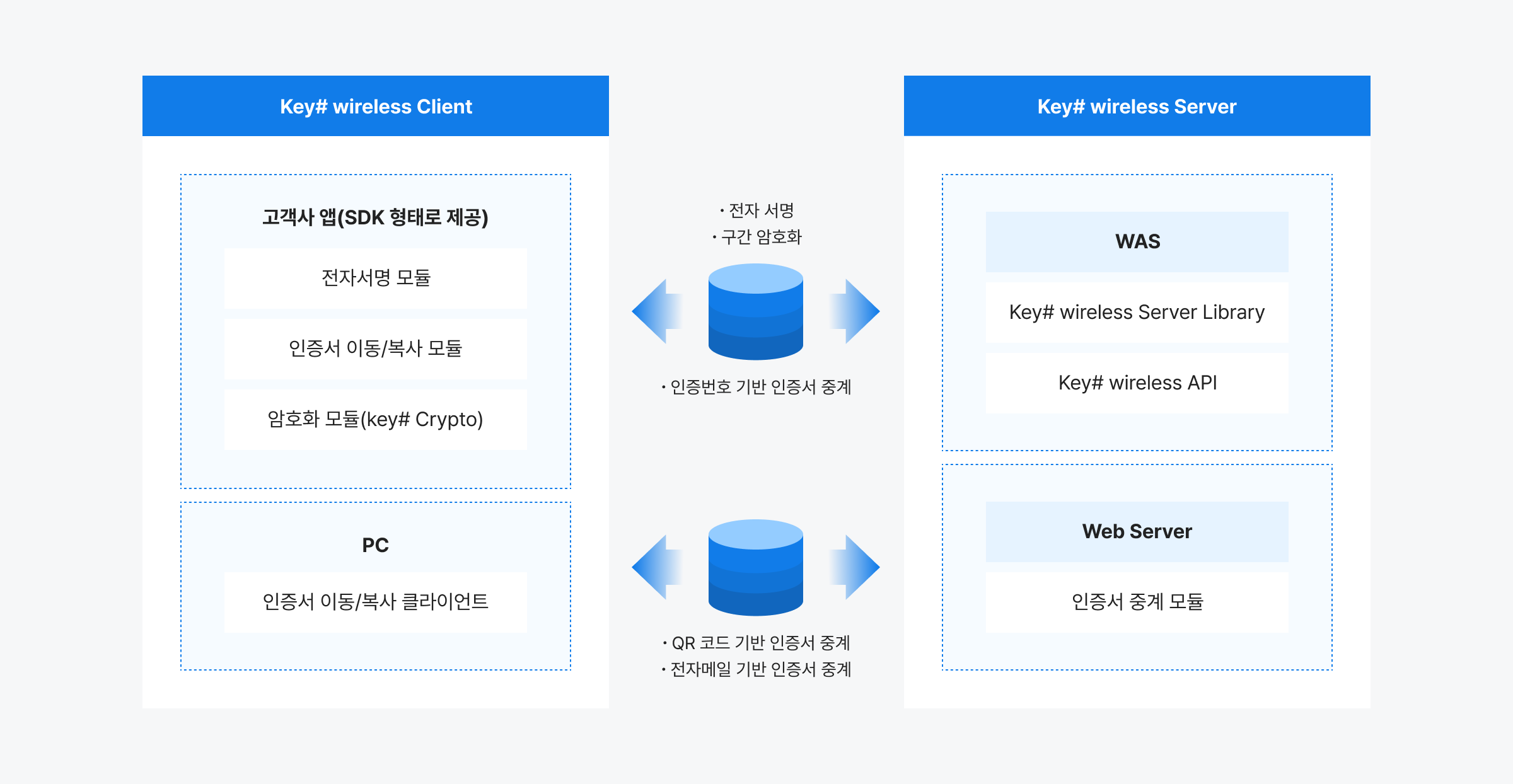The height and width of the screenshot is (784, 1513).
Task: Click the WAS heading block
Action: [x=1137, y=241]
